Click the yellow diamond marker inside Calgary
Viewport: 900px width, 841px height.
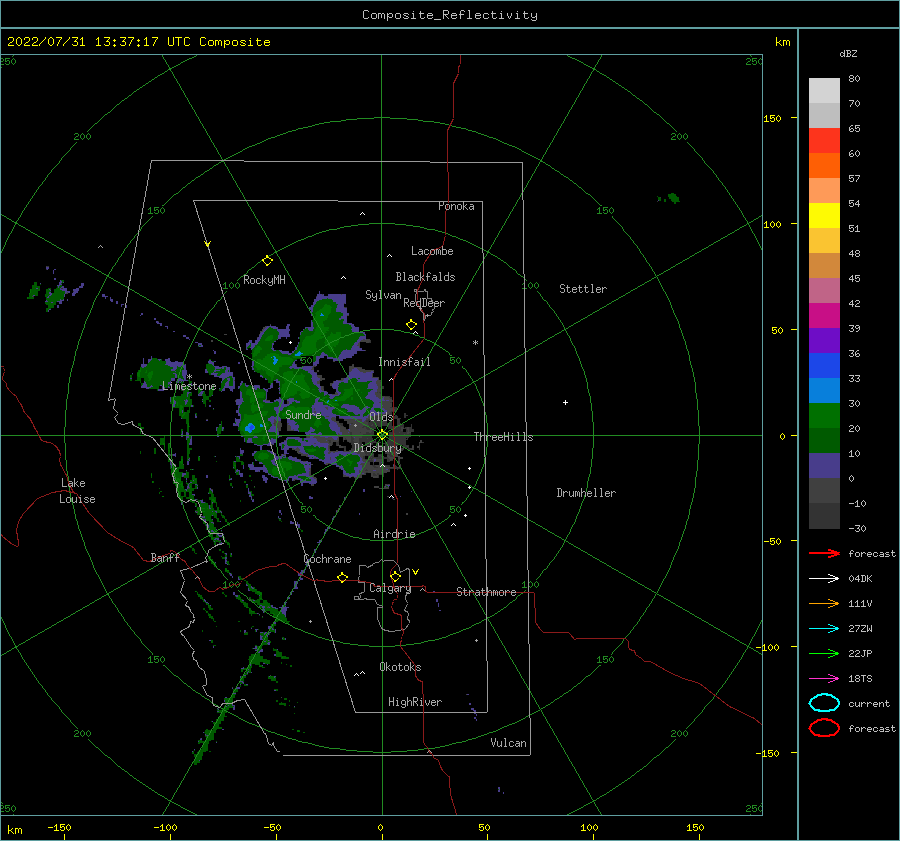point(395,576)
